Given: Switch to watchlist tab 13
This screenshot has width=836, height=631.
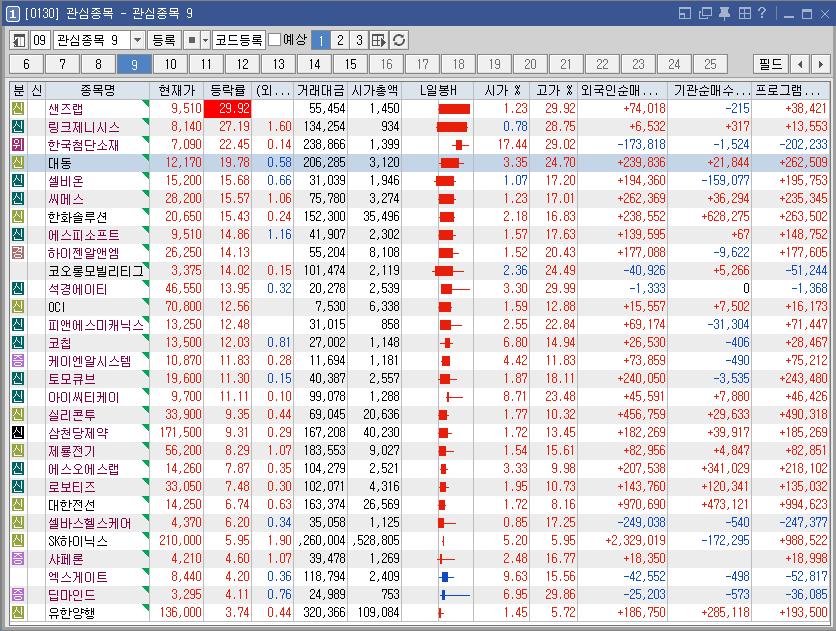Looking at the screenshot, I should pyautogui.click(x=278, y=64).
